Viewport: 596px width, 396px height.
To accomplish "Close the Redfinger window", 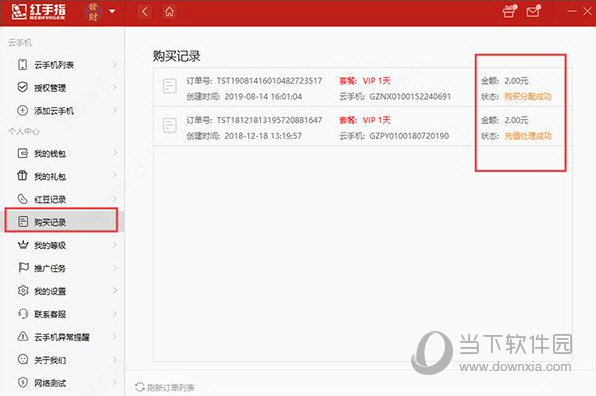I will (587, 11).
